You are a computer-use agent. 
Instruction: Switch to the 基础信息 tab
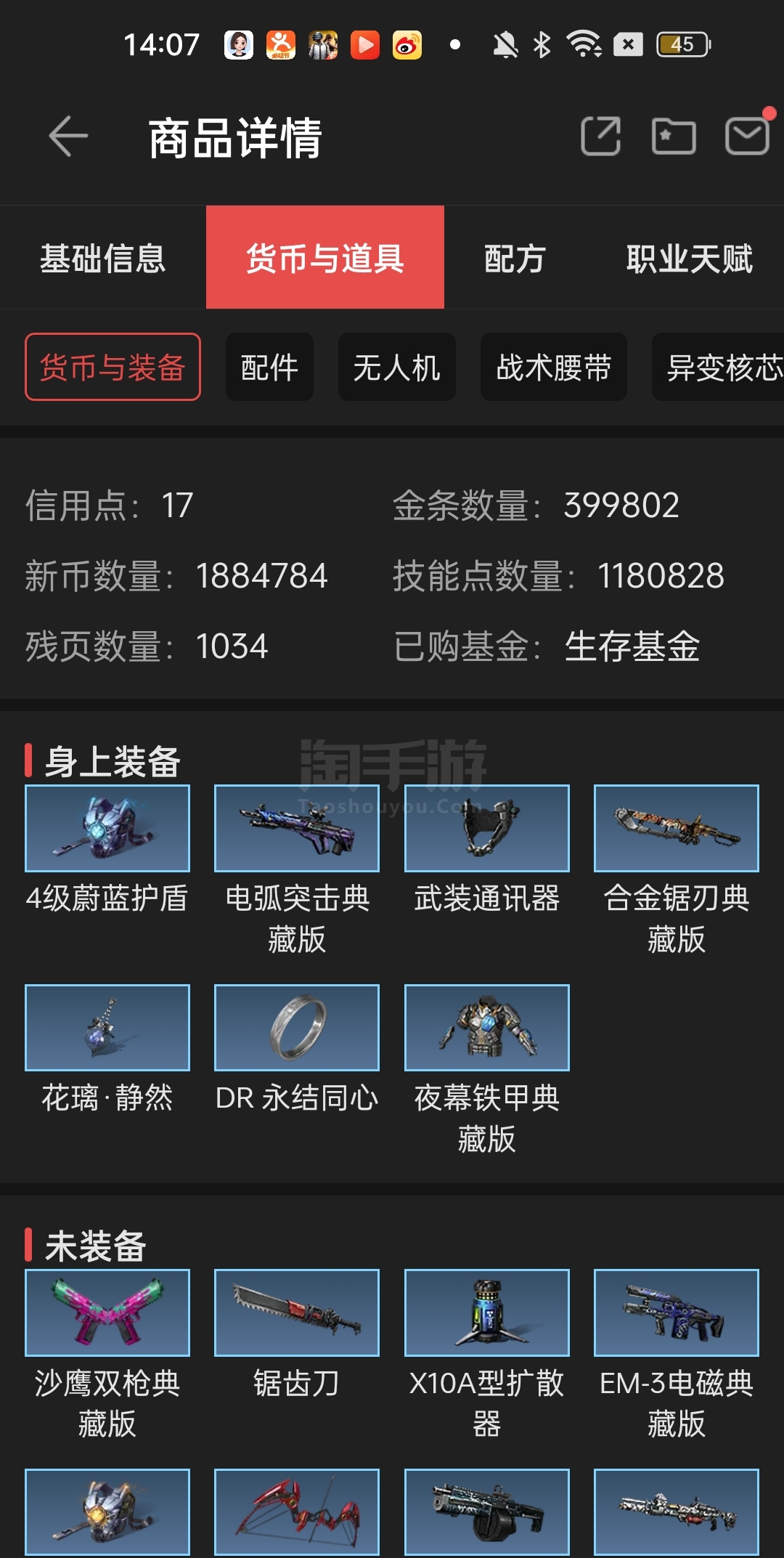pos(103,258)
